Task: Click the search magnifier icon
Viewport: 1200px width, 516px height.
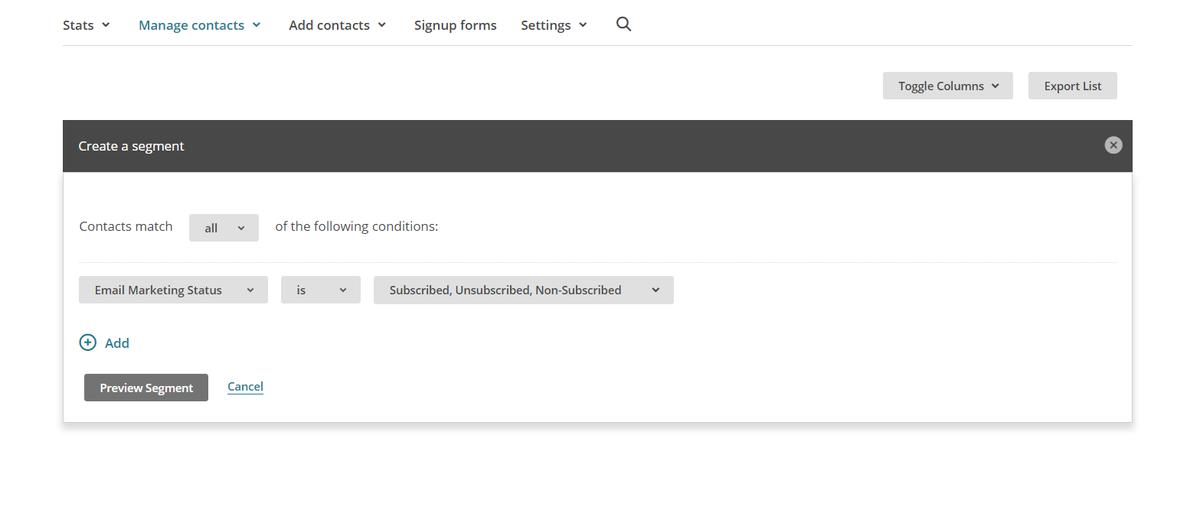Action: click(624, 24)
